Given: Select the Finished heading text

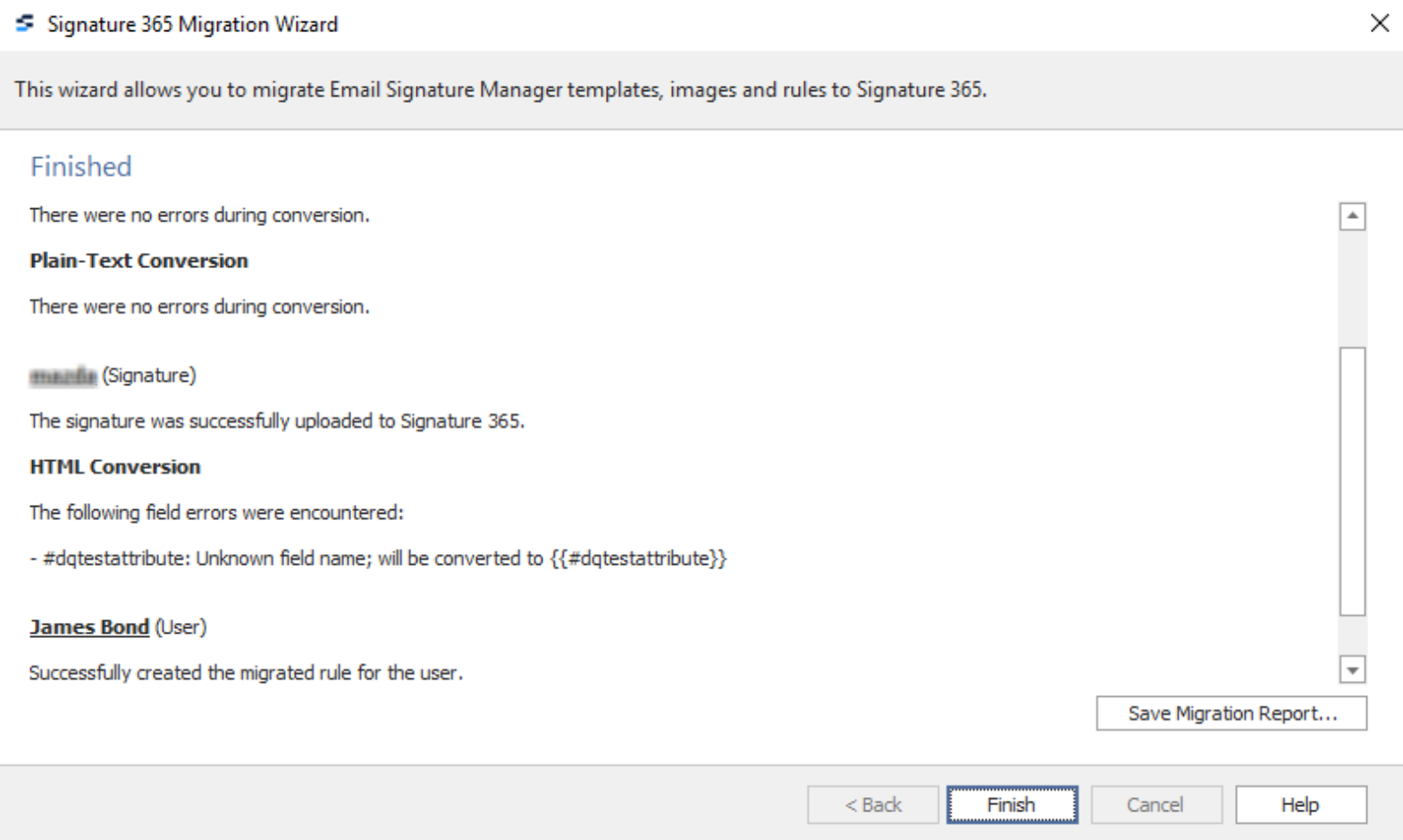Looking at the screenshot, I should pyautogui.click(x=81, y=166).
